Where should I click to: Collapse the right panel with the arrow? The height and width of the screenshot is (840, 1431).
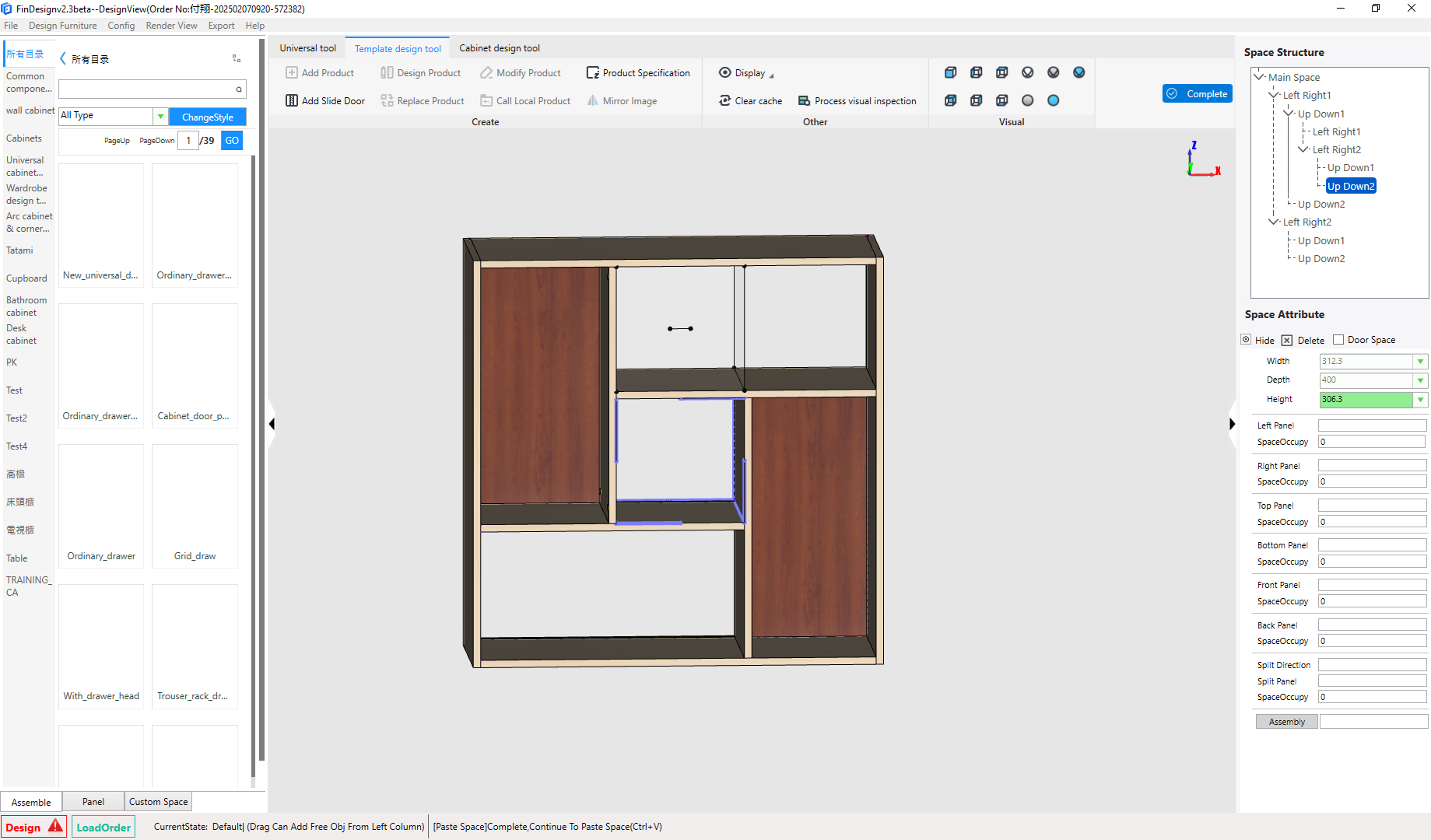point(1232,424)
